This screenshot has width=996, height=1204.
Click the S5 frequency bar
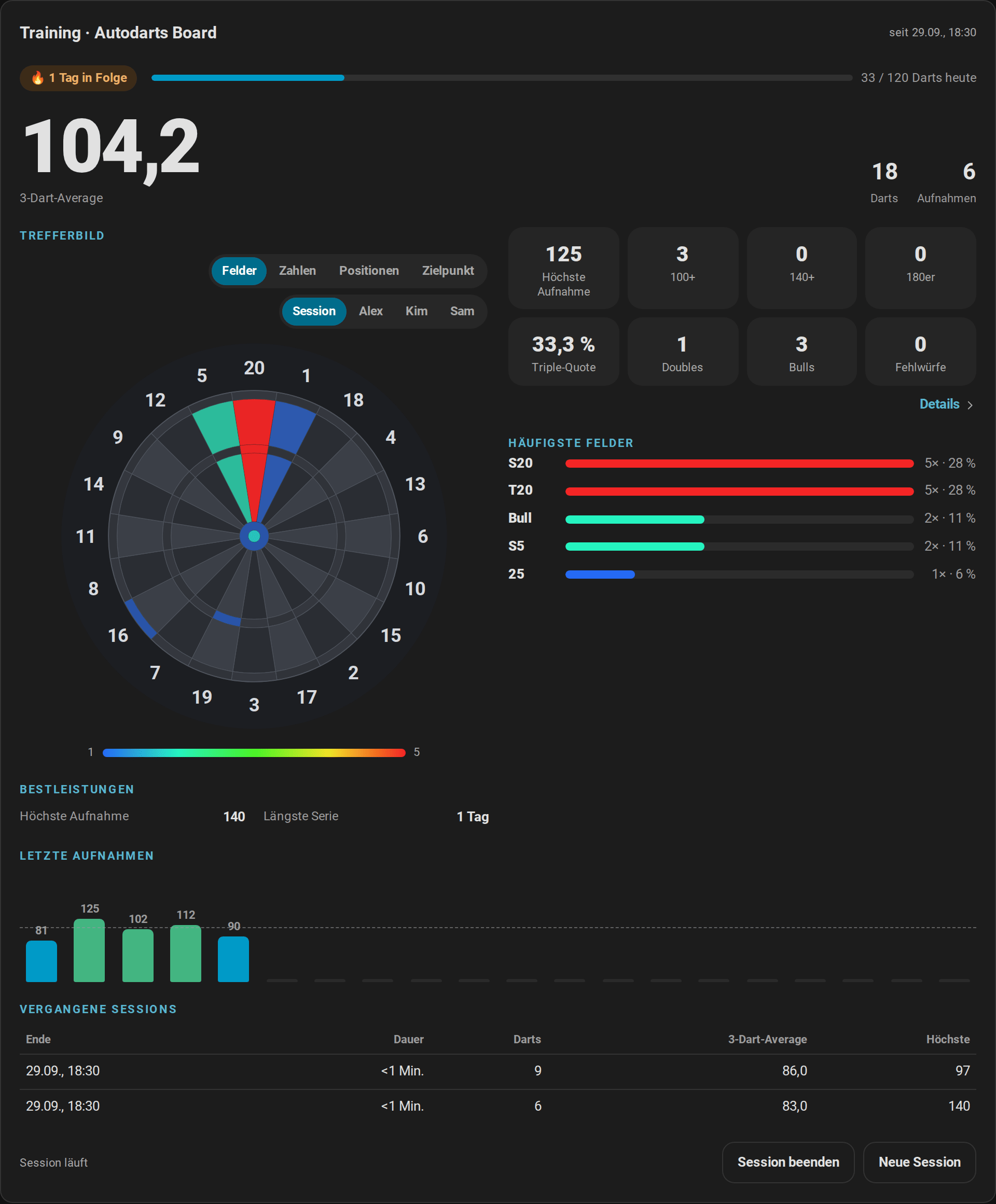(739, 547)
